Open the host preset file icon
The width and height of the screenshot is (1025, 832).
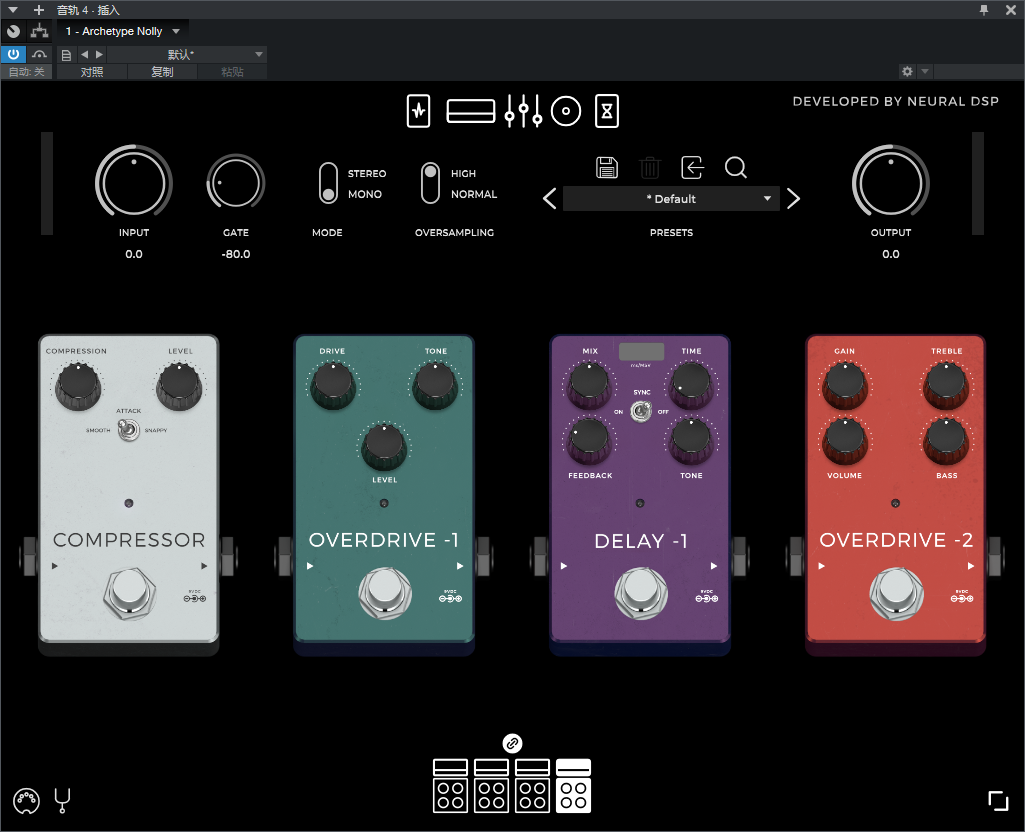coord(66,55)
